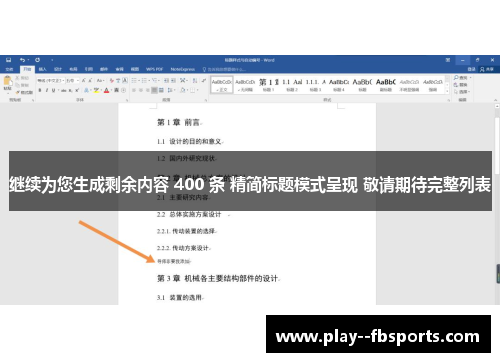Image resolution: width=500 pixels, height=362 pixels.
Task: Apply character shading icon
Action: 117,90
